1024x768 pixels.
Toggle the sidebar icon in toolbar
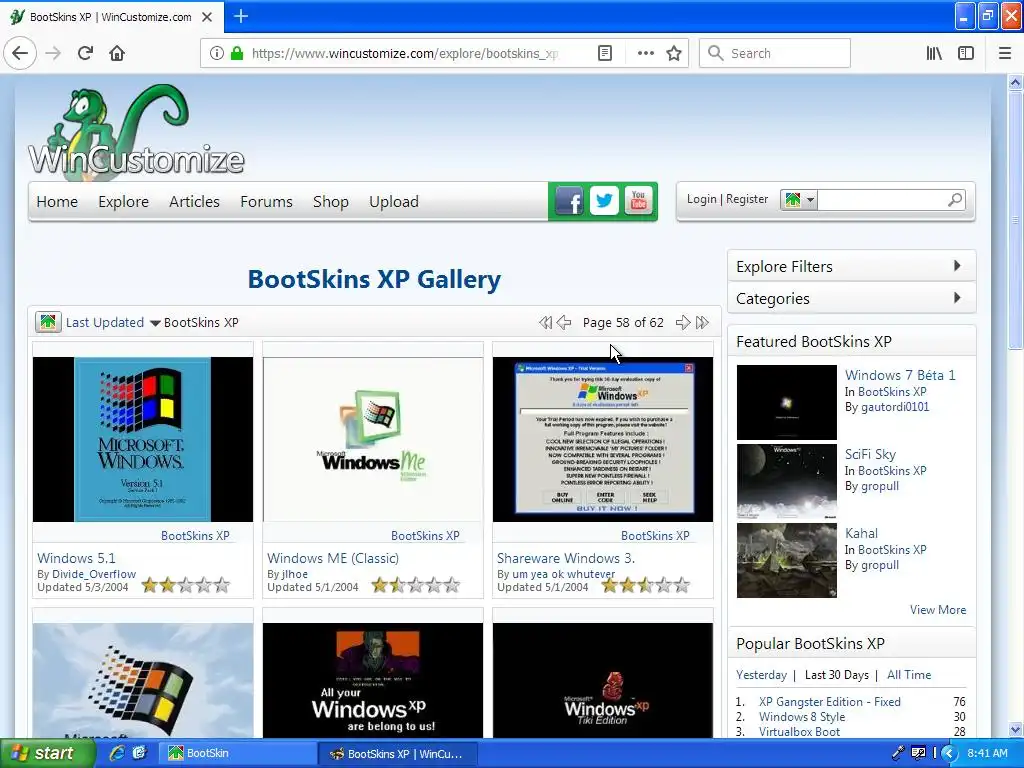(965, 54)
